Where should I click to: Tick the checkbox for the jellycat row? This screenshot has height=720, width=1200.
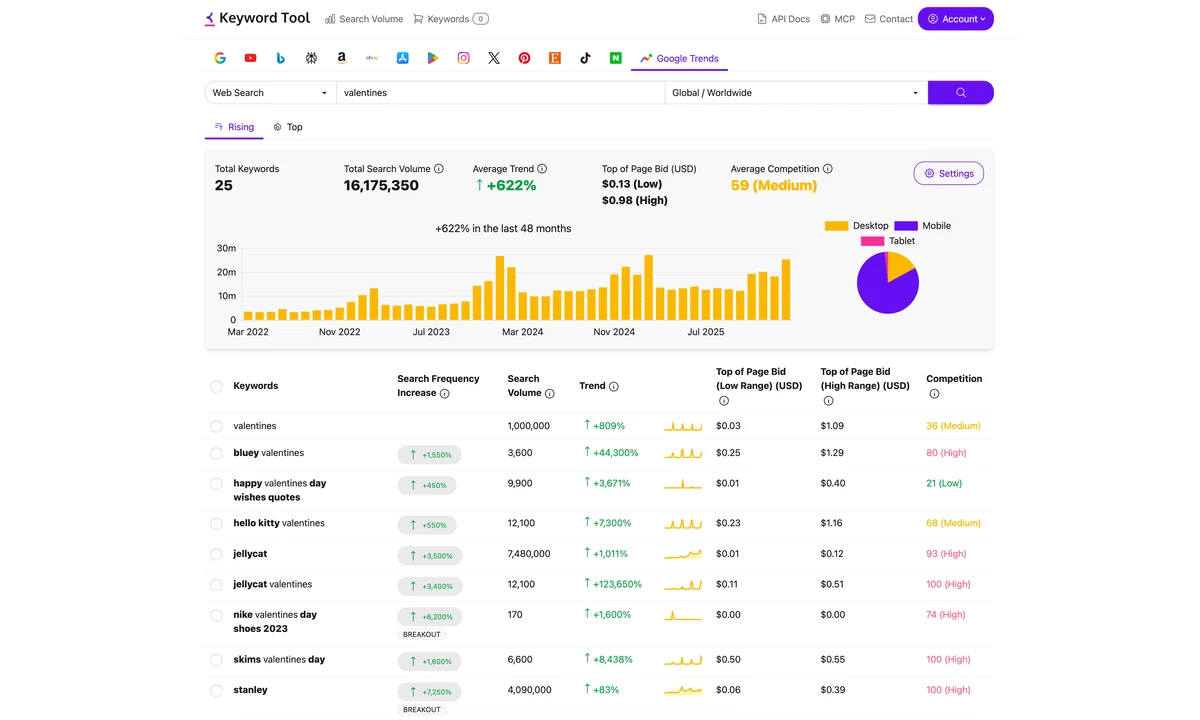click(216, 554)
